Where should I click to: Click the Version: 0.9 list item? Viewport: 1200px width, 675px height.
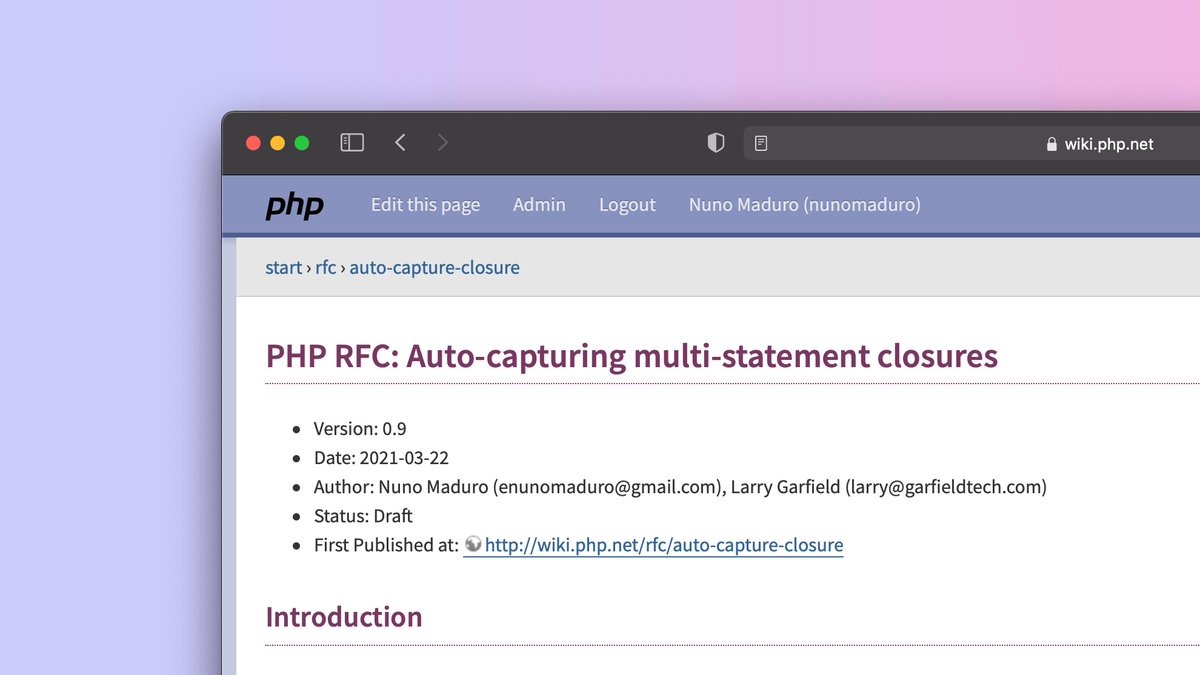(x=360, y=429)
